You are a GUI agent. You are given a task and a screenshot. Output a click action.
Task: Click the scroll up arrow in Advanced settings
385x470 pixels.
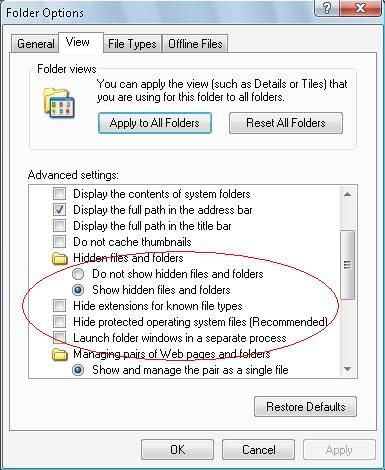tap(348, 194)
